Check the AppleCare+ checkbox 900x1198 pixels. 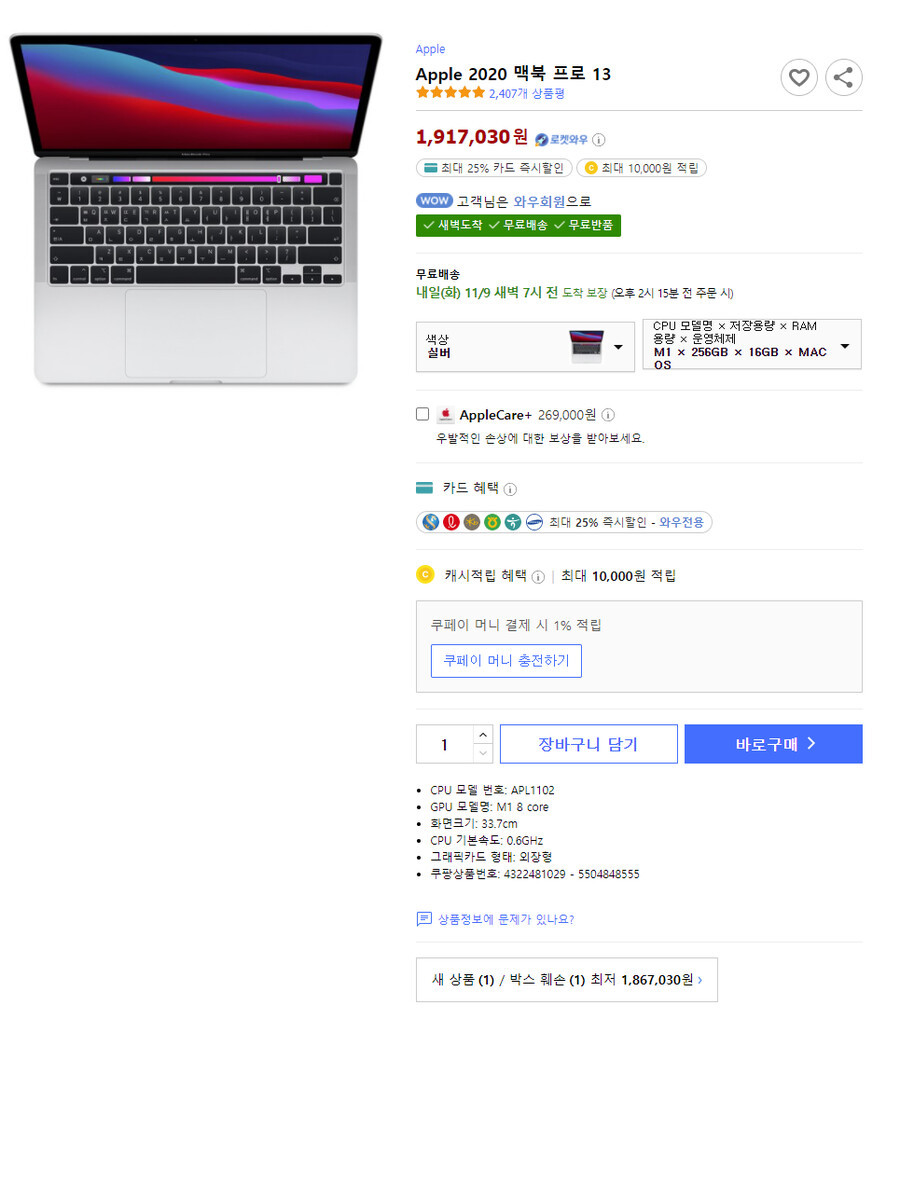click(x=422, y=414)
